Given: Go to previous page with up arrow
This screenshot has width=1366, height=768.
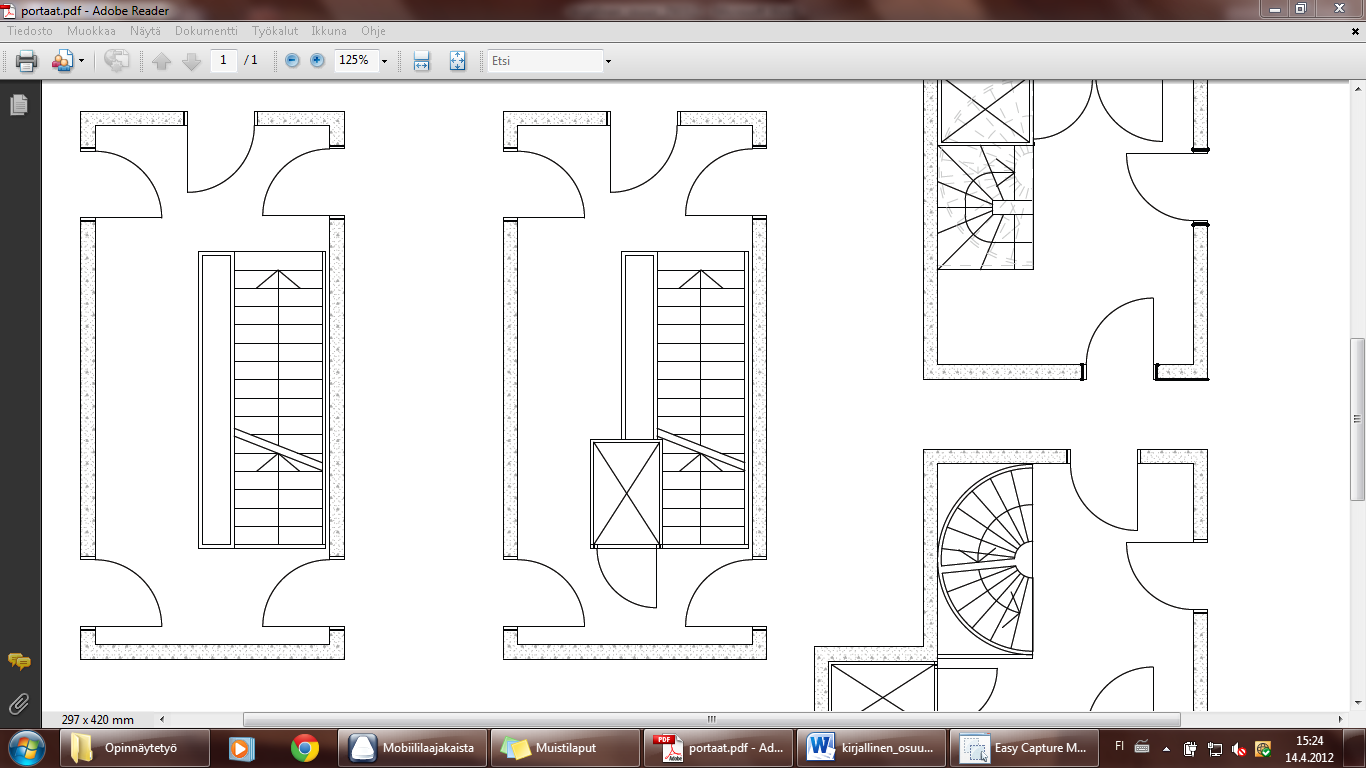Looking at the screenshot, I should point(162,61).
